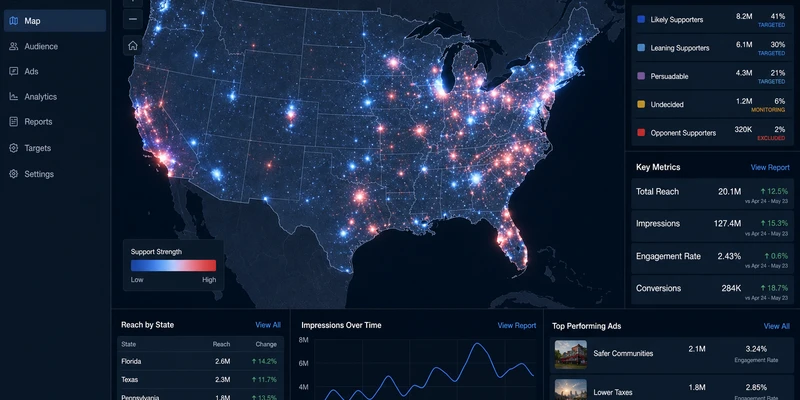Click the 20.1M Total Reach value
This screenshot has width=800, height=400.
click(730, 192)
